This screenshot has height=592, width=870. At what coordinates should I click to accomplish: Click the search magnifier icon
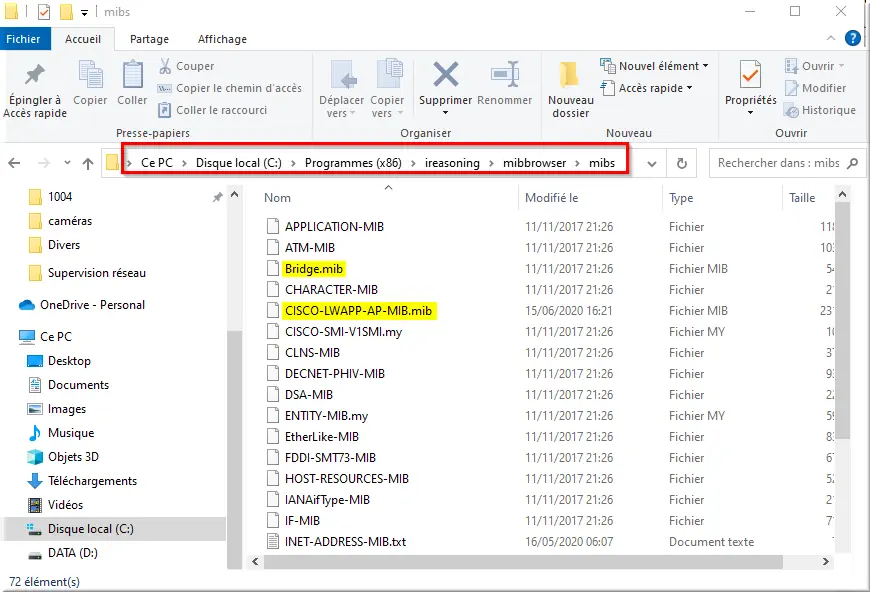(x=852, y=163)
